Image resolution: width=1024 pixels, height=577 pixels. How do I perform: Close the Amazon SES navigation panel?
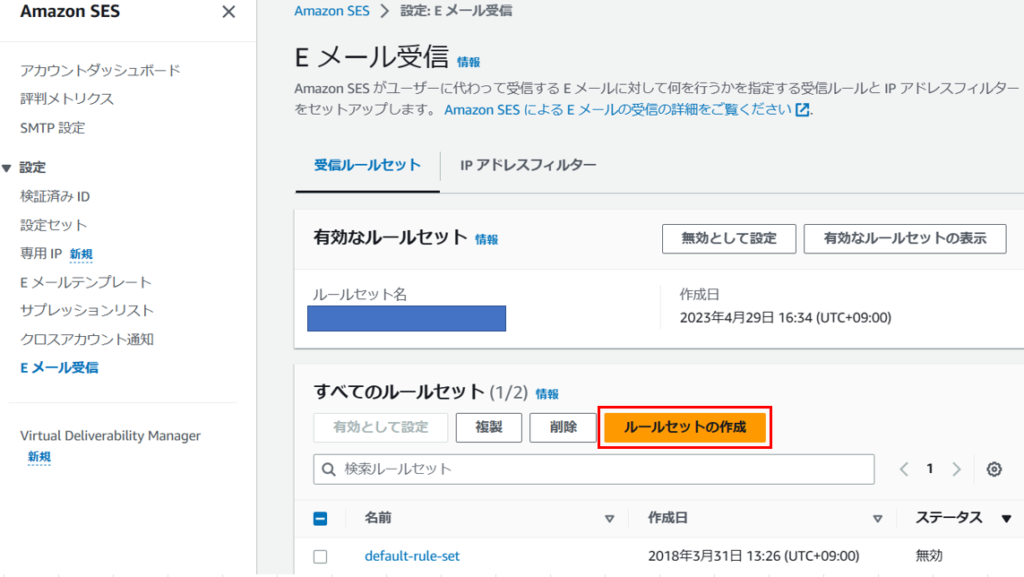click(229, 12)
